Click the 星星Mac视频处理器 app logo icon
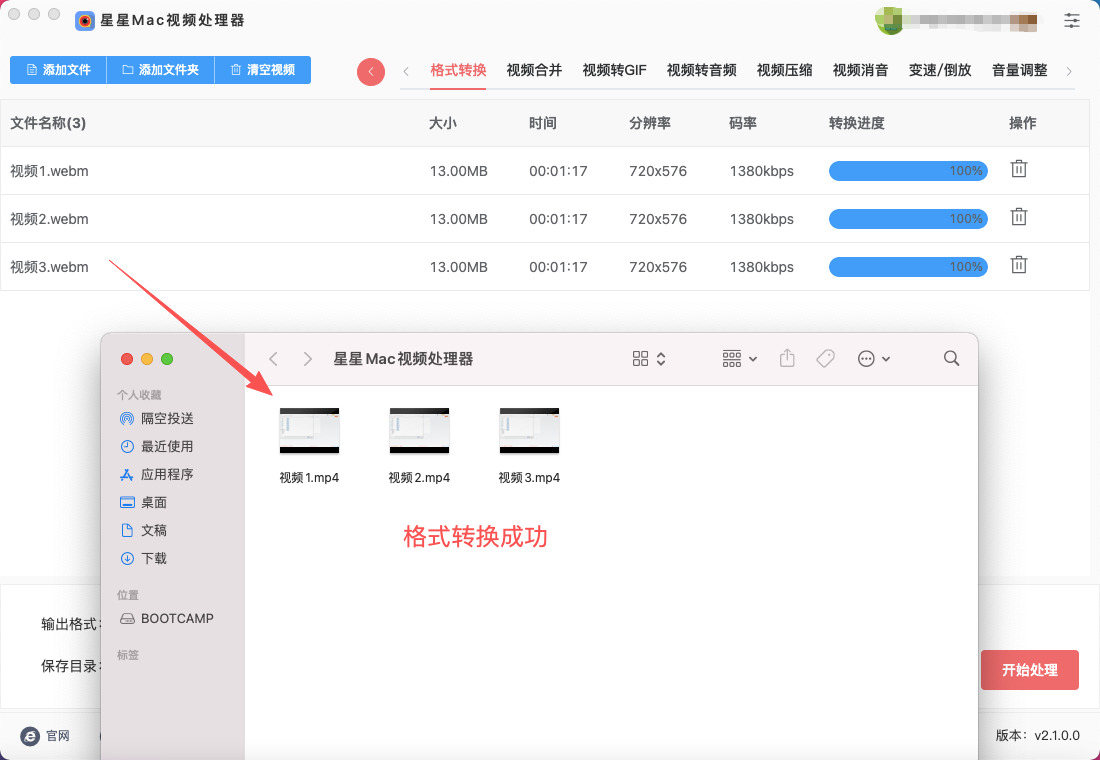Screen dimensions: 1100x760 click(x=85, y=20)
